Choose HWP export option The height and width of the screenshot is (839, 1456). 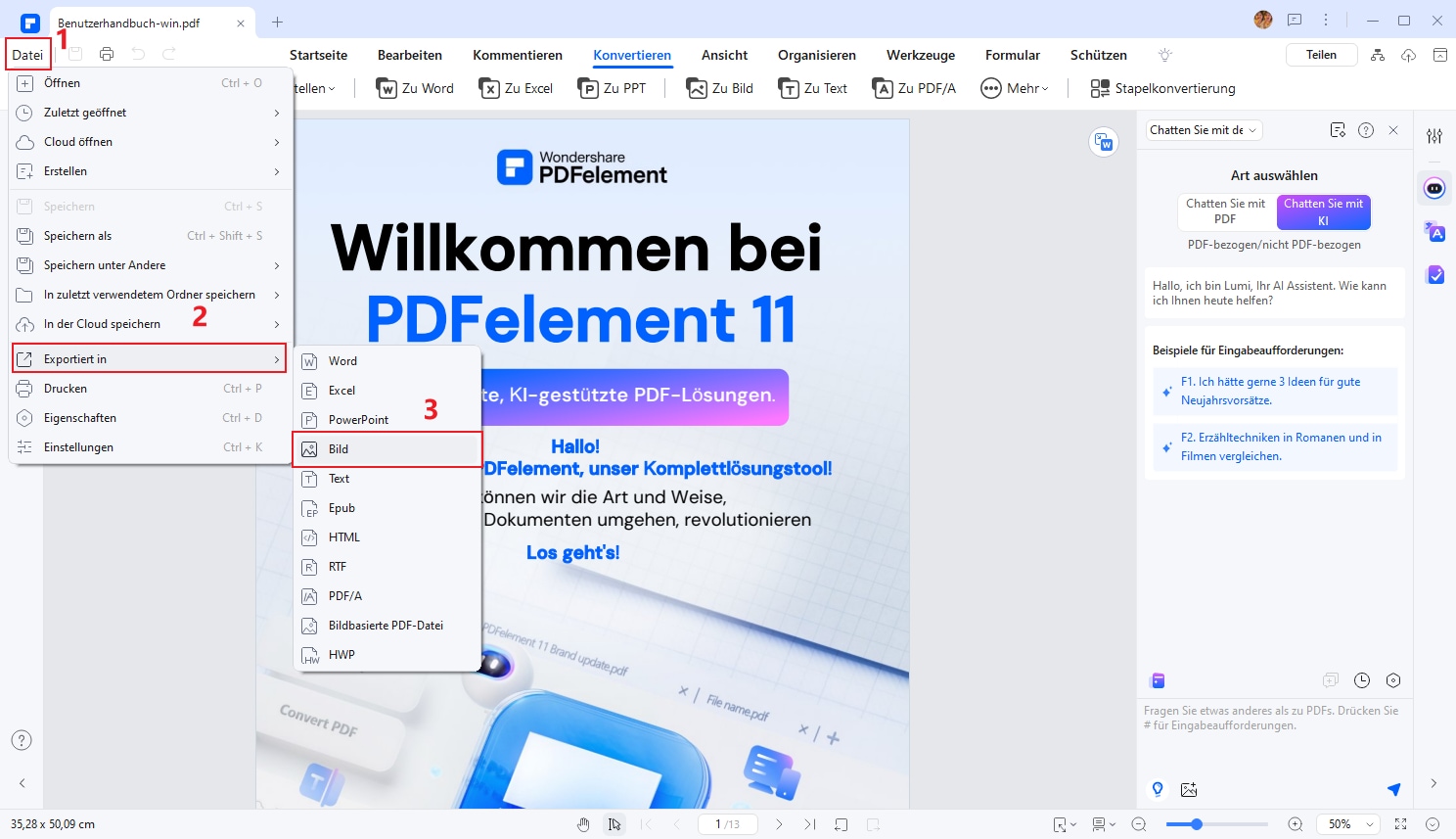(x=387, y=655)
